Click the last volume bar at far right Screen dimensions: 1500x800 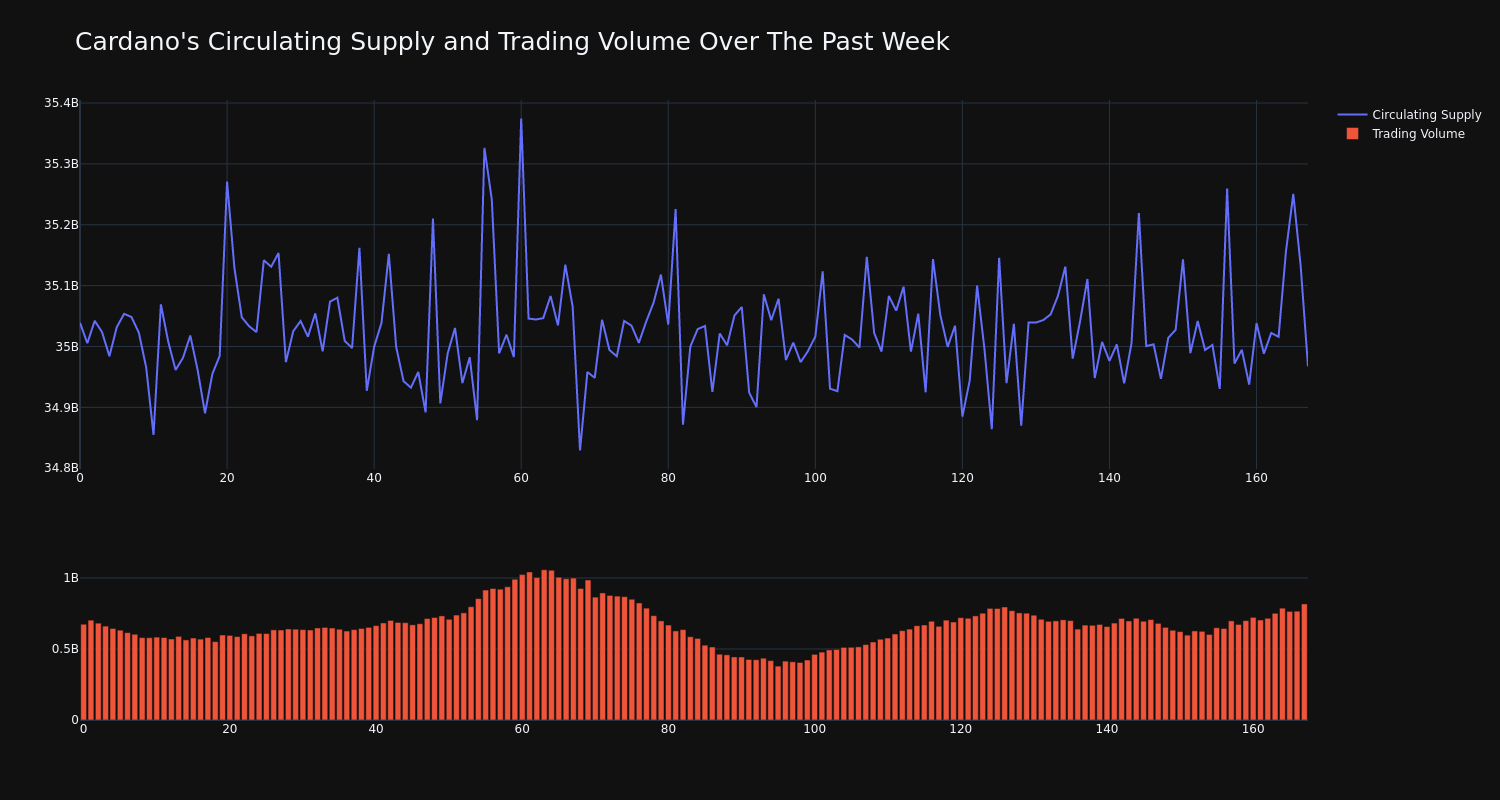coord(1304,662)
